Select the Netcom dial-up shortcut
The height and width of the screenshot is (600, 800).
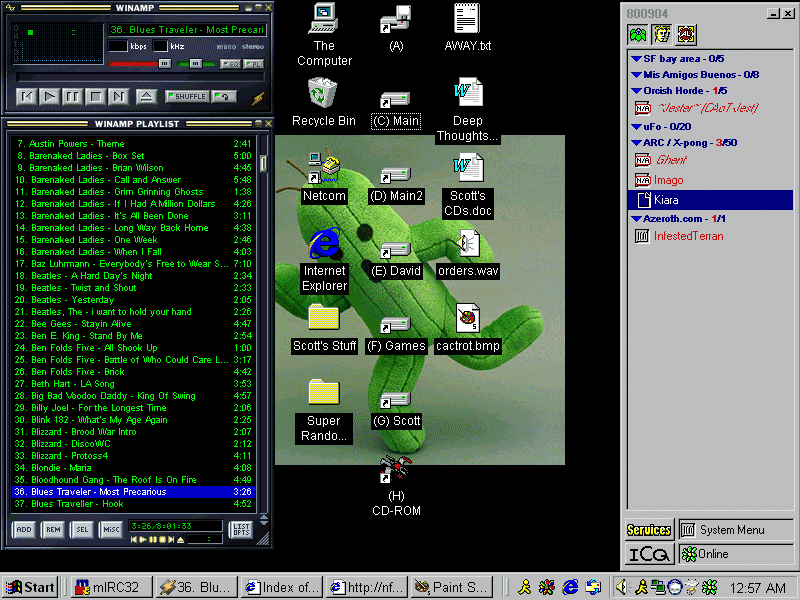324,178
